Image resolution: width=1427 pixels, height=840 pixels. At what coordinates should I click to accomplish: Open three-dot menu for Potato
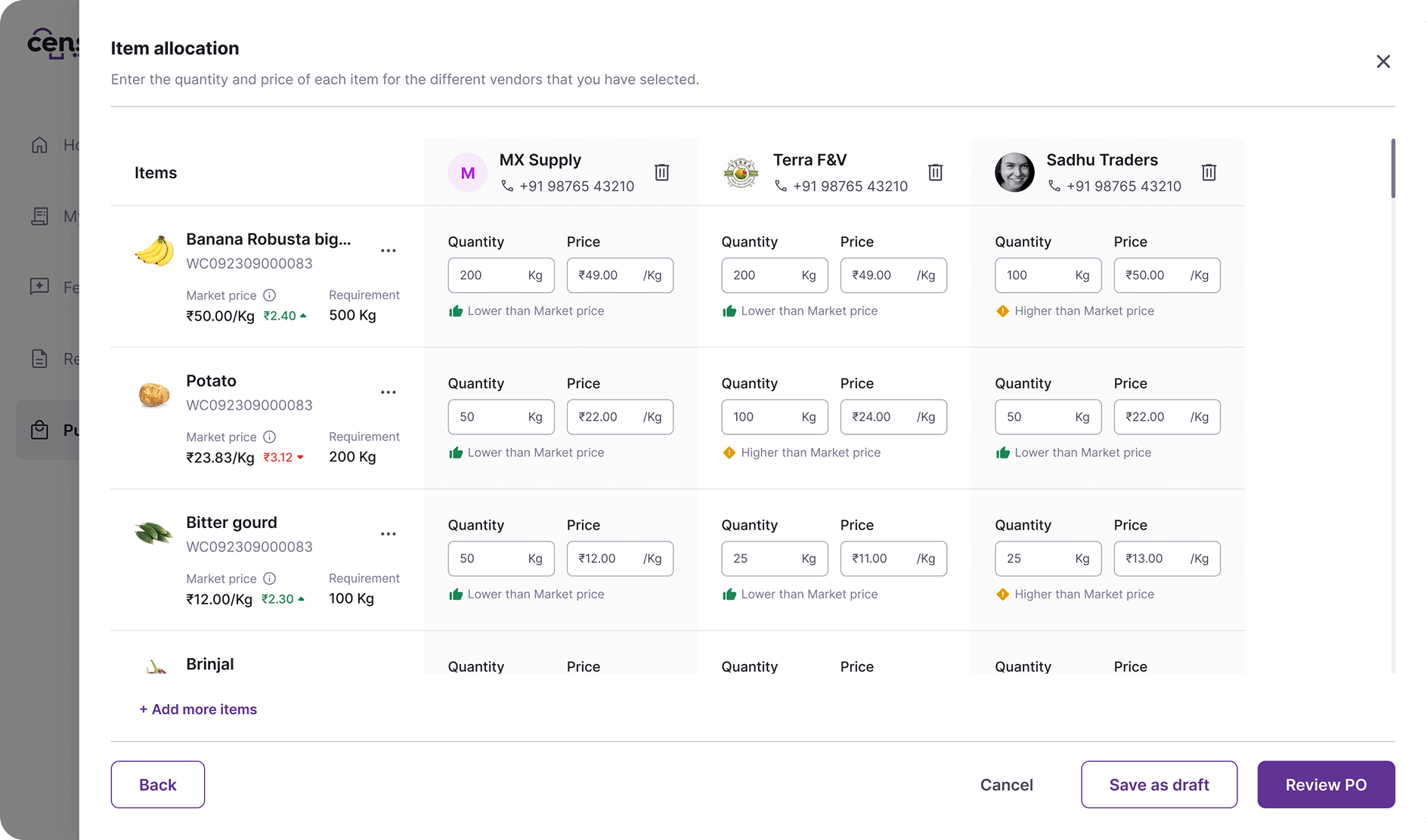pos(388,392)
